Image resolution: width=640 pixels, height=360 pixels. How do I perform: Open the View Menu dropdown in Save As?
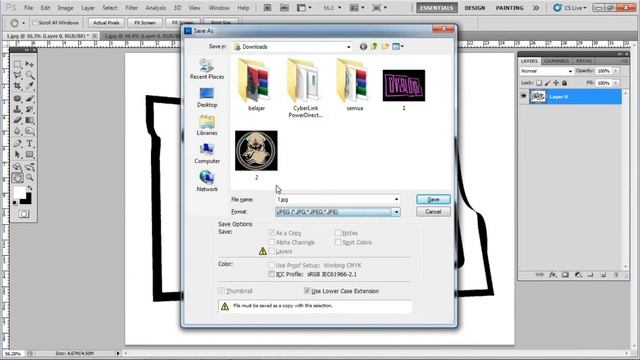coord(398,47)
